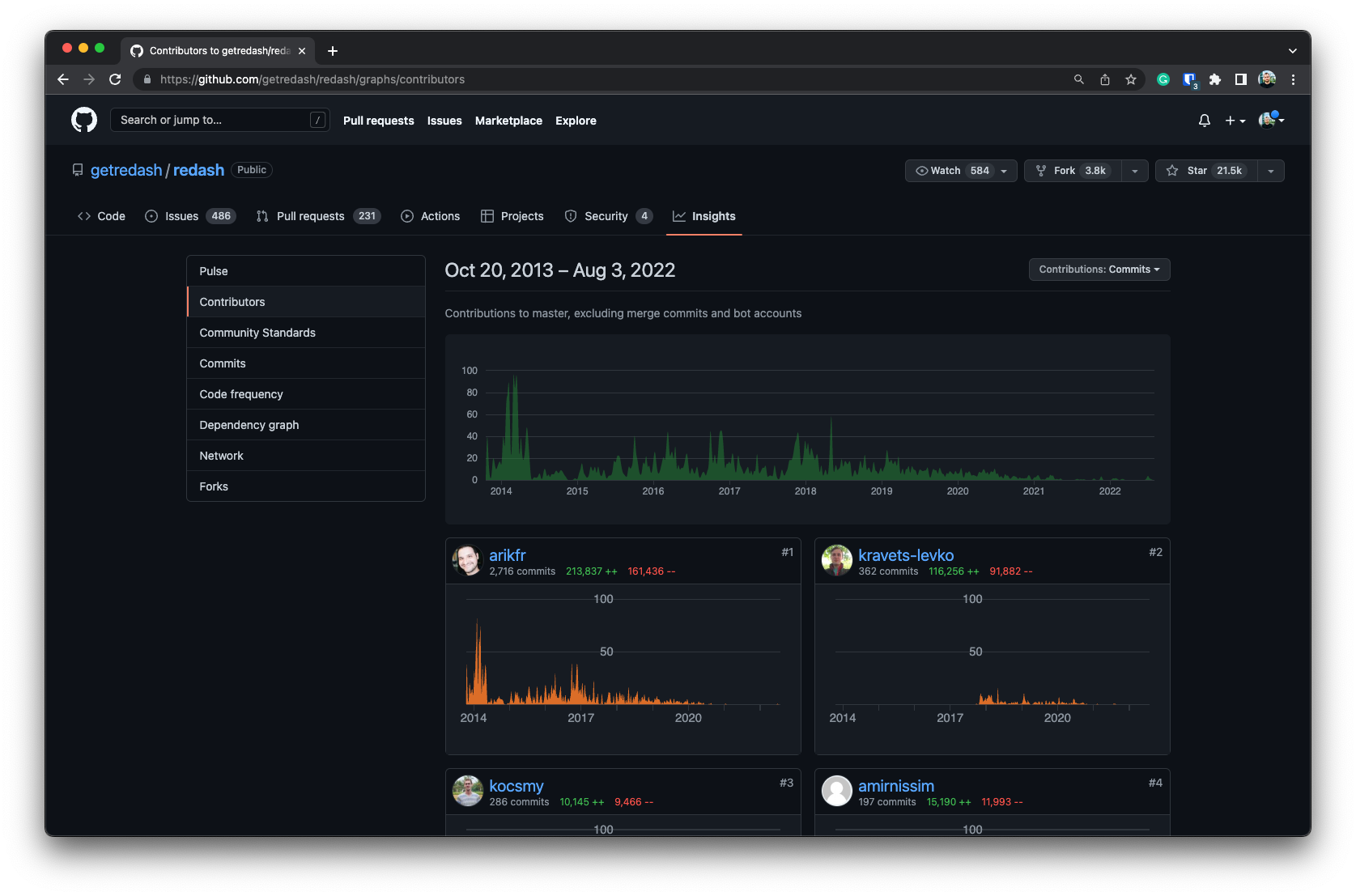Toggle the browser side panel
The height and width of the screenshot is (896, 1356).
coord(1240,79)
